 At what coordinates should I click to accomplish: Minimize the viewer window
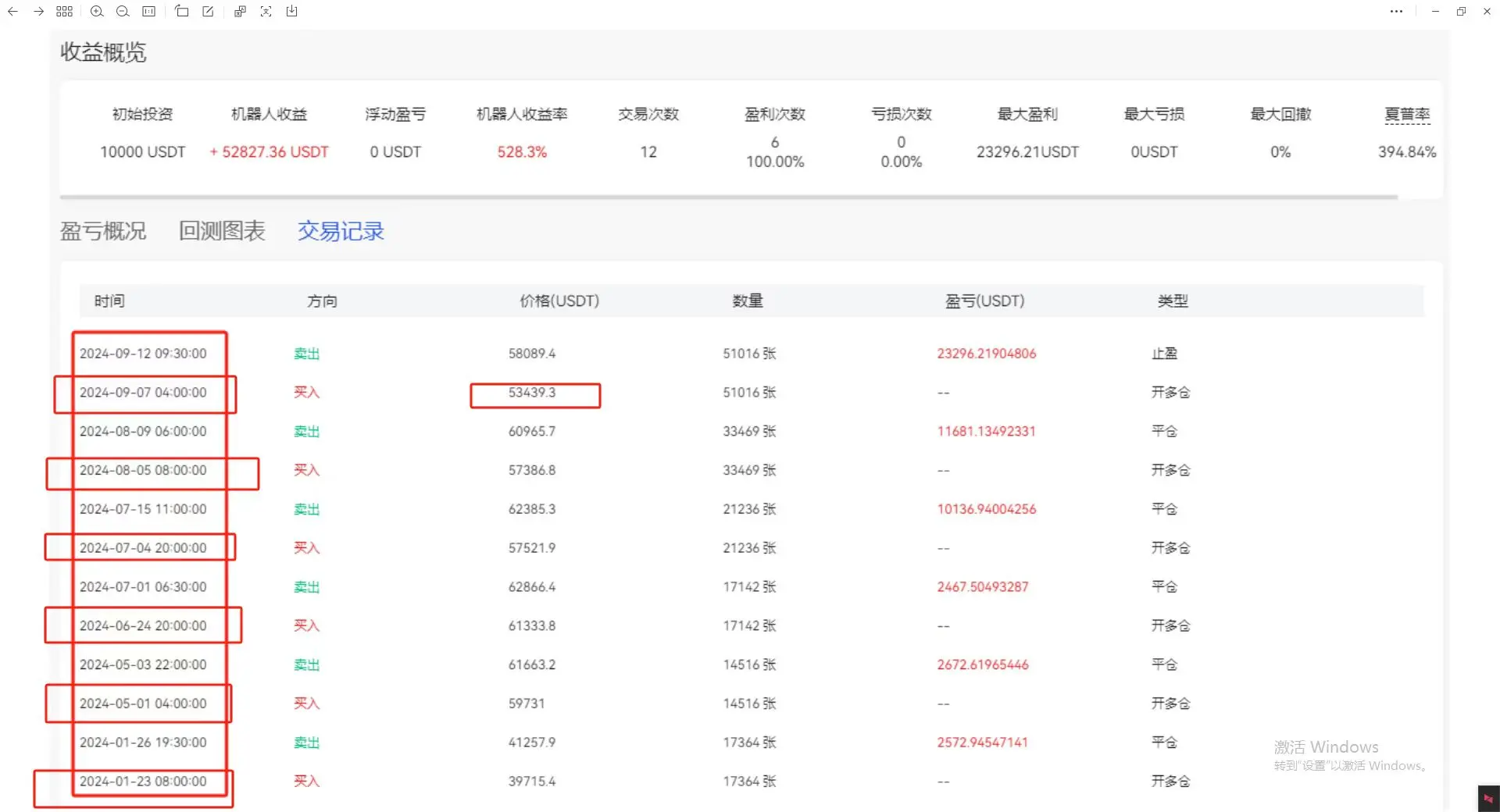click(x=1435, y=12)
